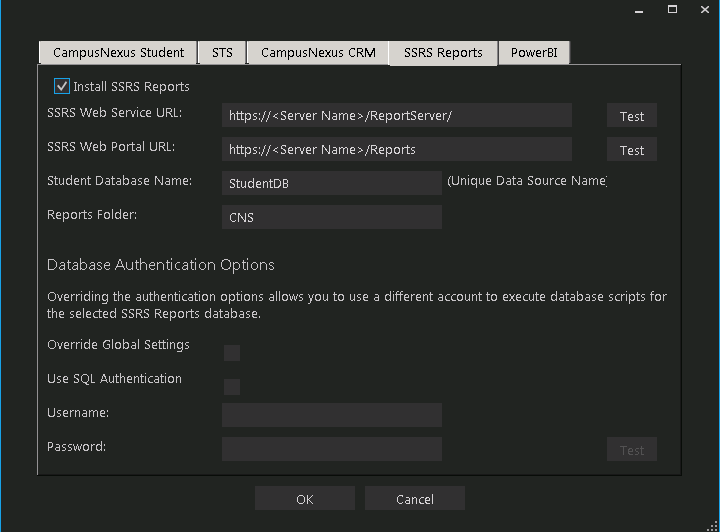
Task: Close the window with the X icon
Action: pos(705,9)
